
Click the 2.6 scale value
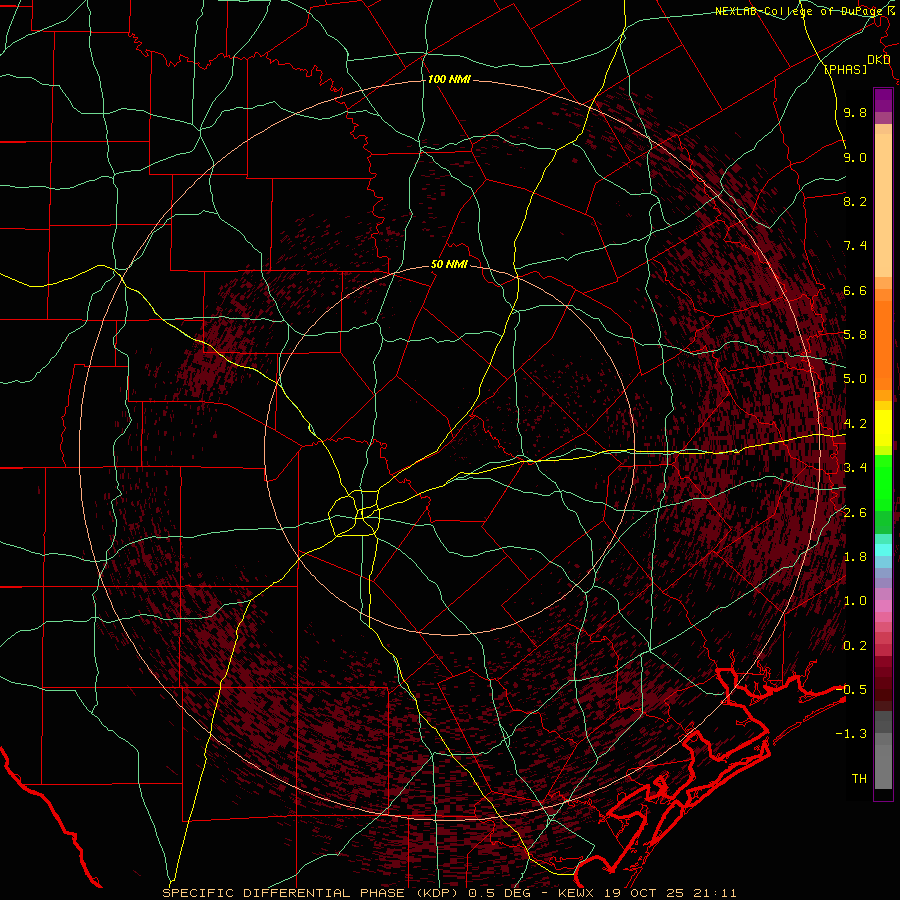coord(855,513)
